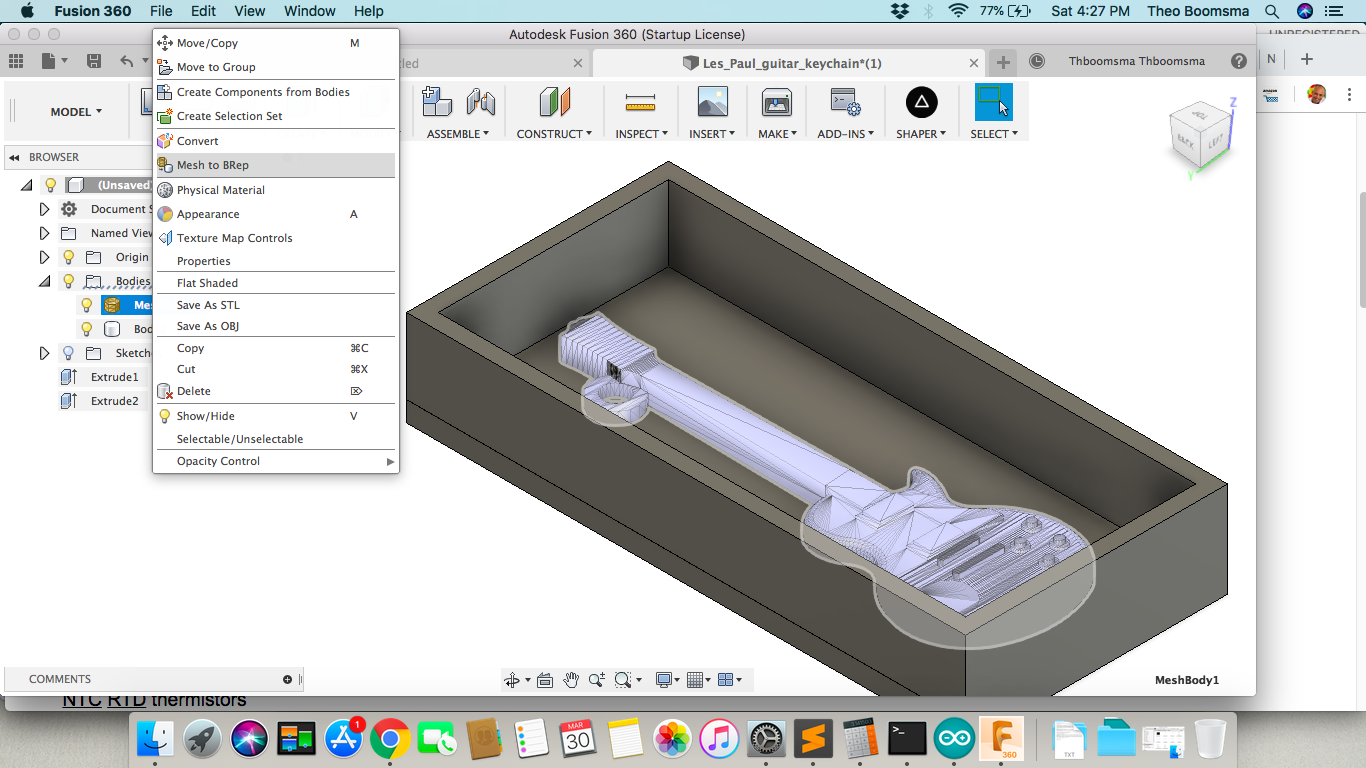Click the Orbit icon in navigation bar
1366x768 pixels.
[x=512, y=680]
